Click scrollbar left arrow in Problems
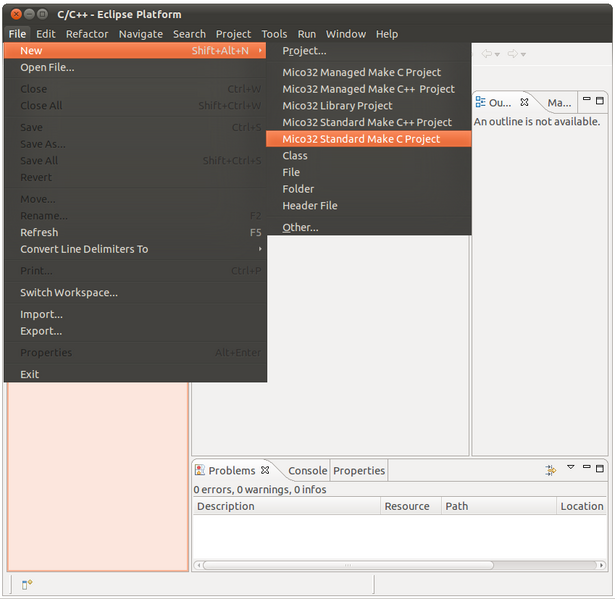 198,565
